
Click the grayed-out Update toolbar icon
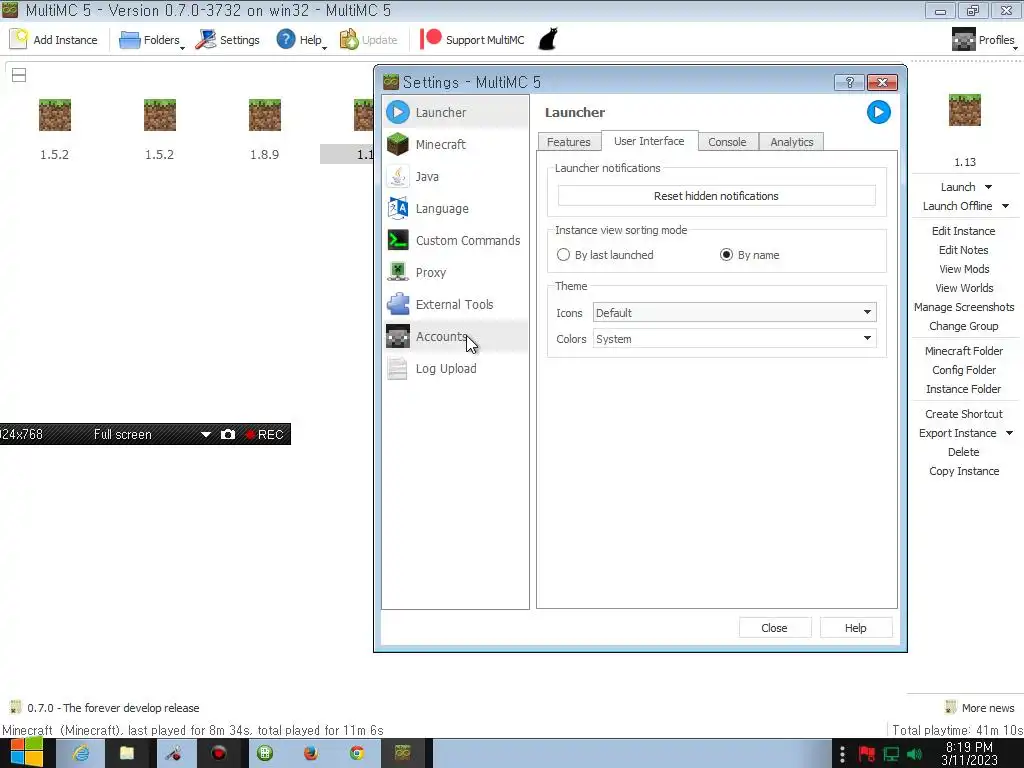tap(349, 39)
